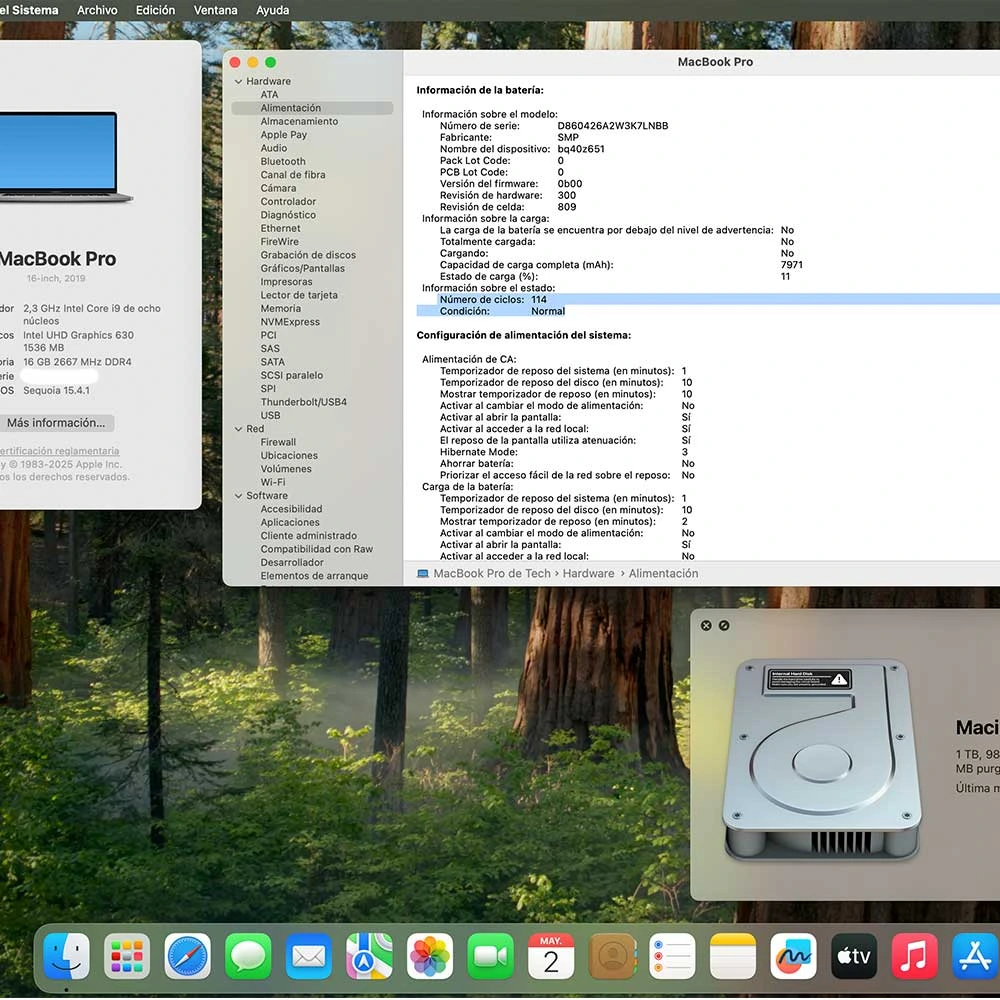
Task: Open the Calendar icon showing May 2
Action: coord(551,956)
